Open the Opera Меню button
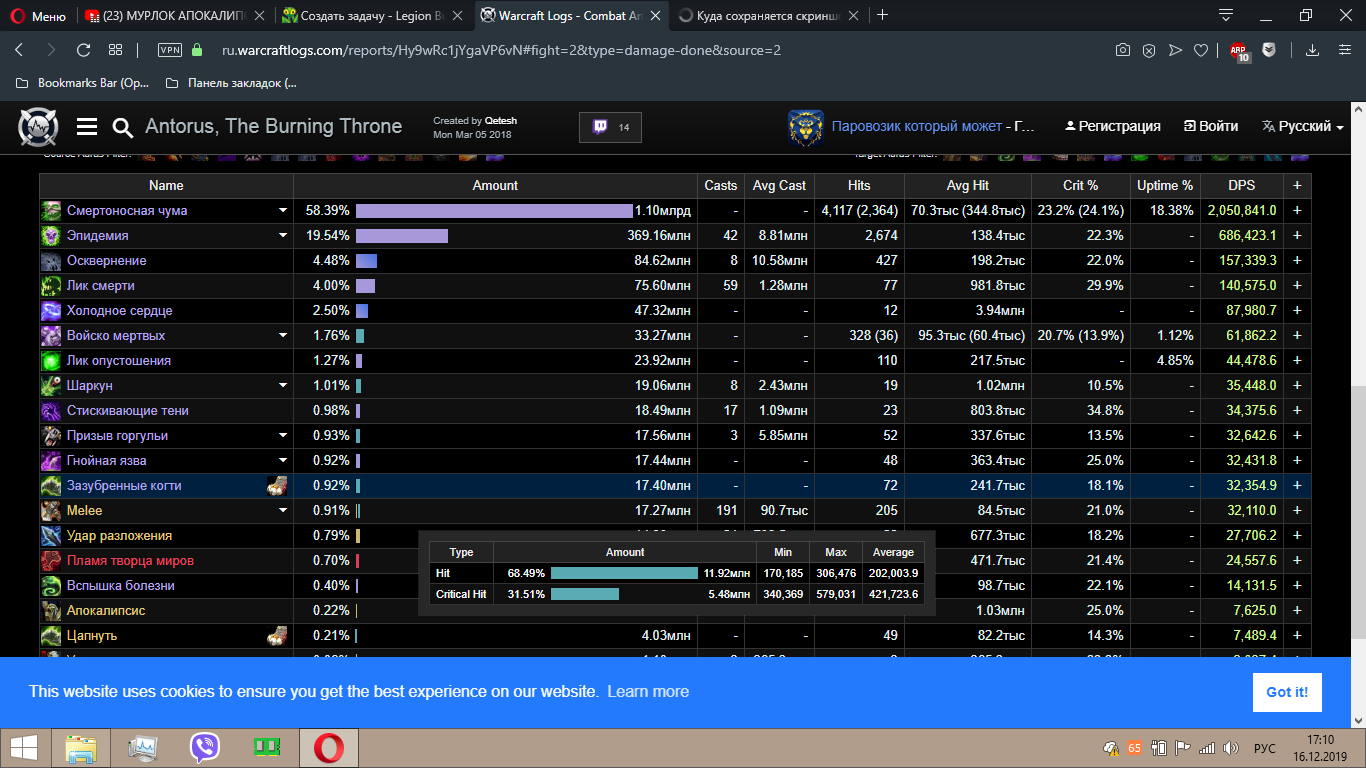Image resolution: width=1366 pixels, height=768 pixels. 38,15
